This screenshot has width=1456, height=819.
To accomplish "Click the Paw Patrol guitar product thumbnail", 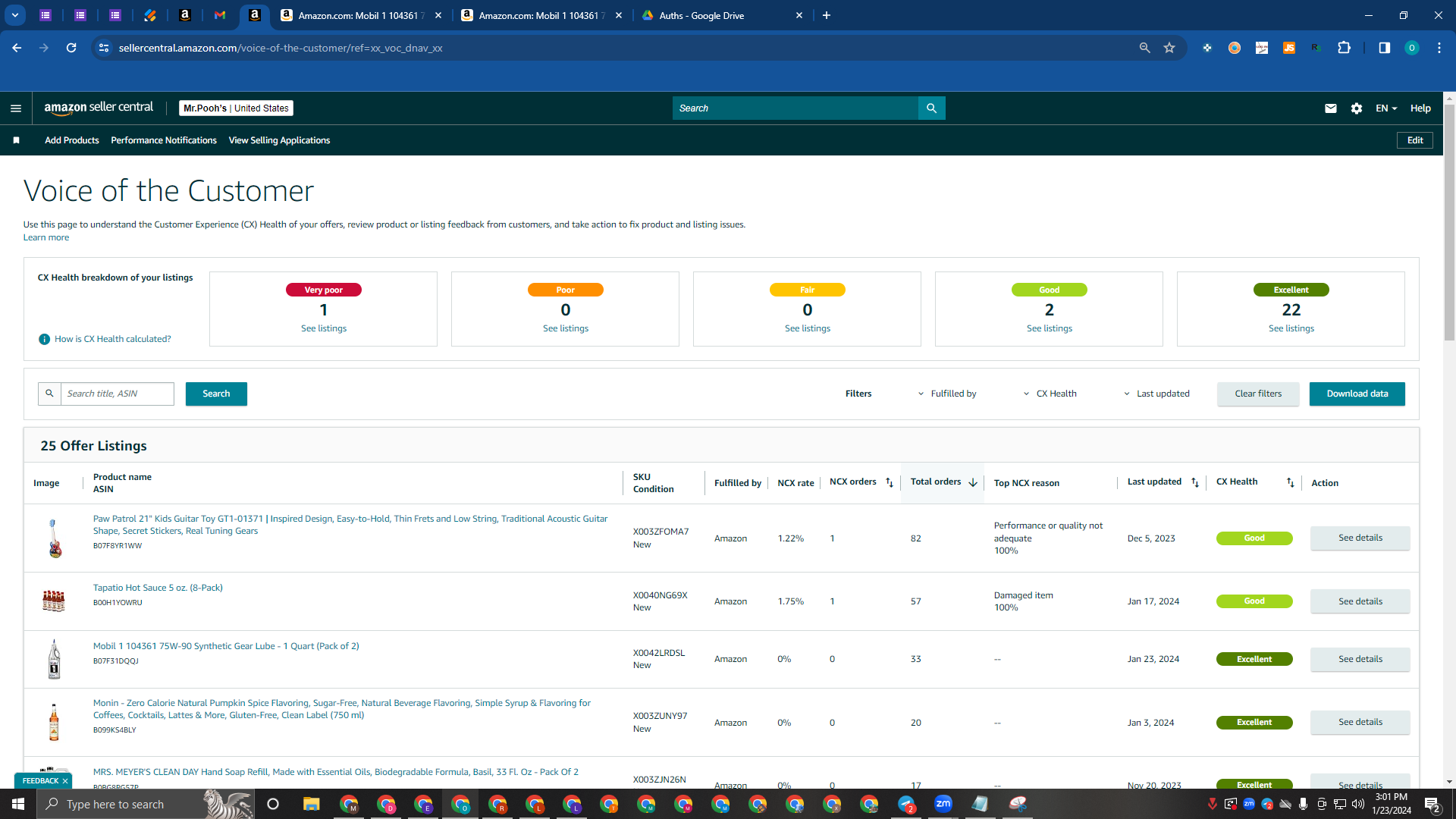I will click(54, 538).
